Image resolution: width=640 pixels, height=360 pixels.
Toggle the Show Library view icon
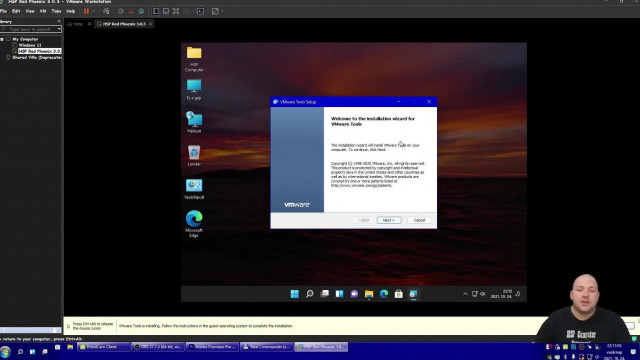tap(156, 11)
